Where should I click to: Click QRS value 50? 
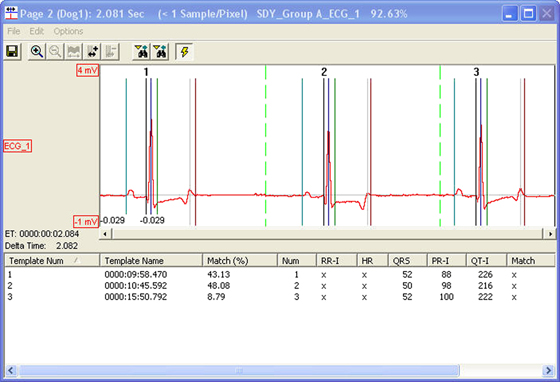tap(407, 286)
